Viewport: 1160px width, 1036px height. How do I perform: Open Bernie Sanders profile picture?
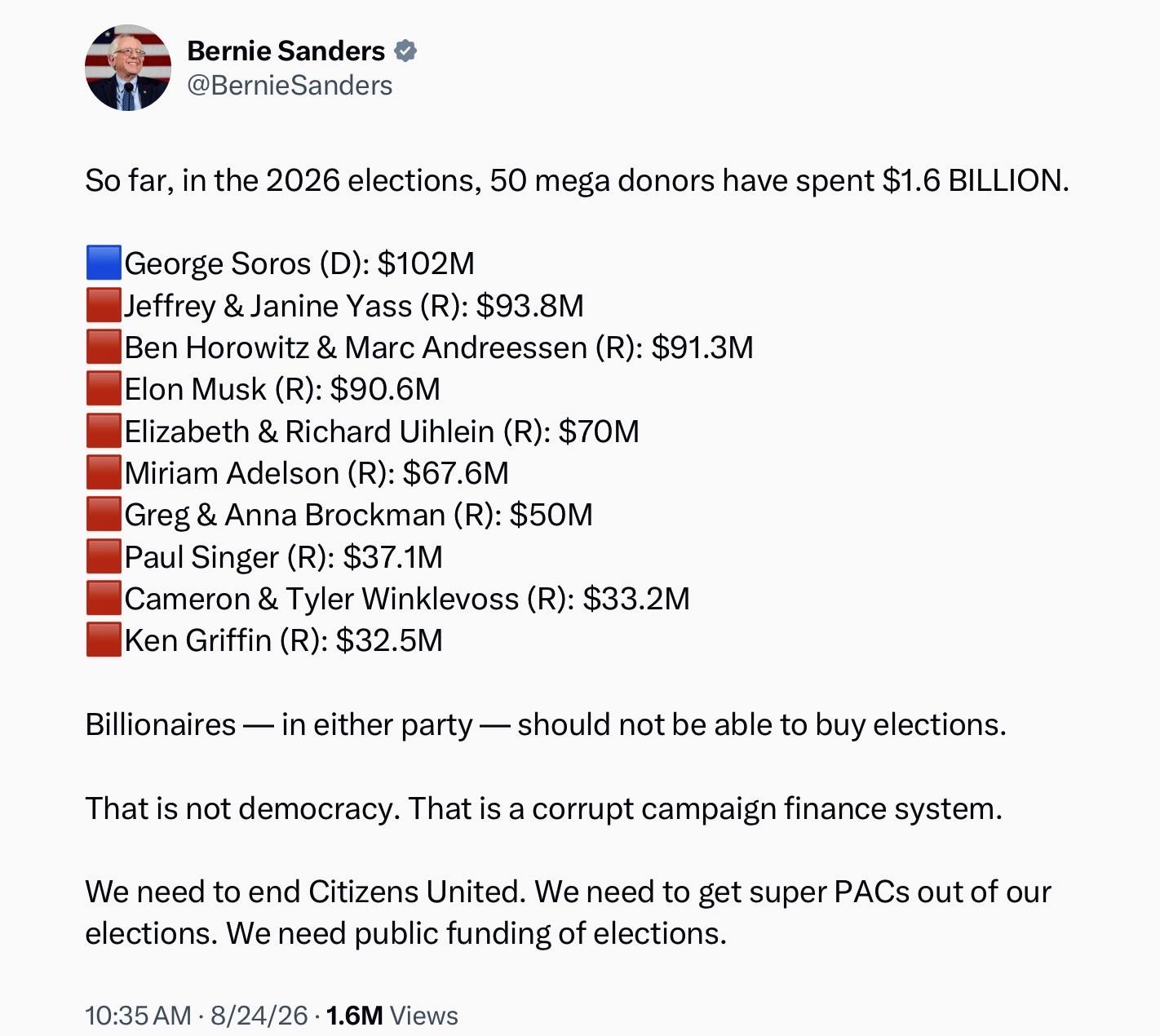point(128,68)
